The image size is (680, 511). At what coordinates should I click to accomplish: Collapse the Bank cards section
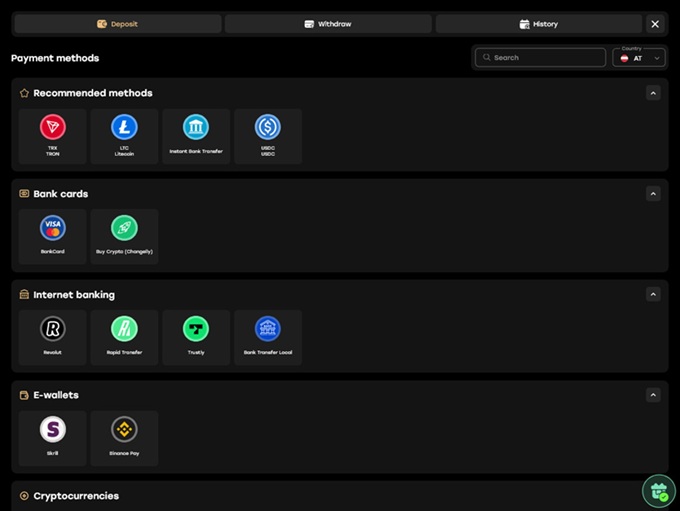point(653,194)
